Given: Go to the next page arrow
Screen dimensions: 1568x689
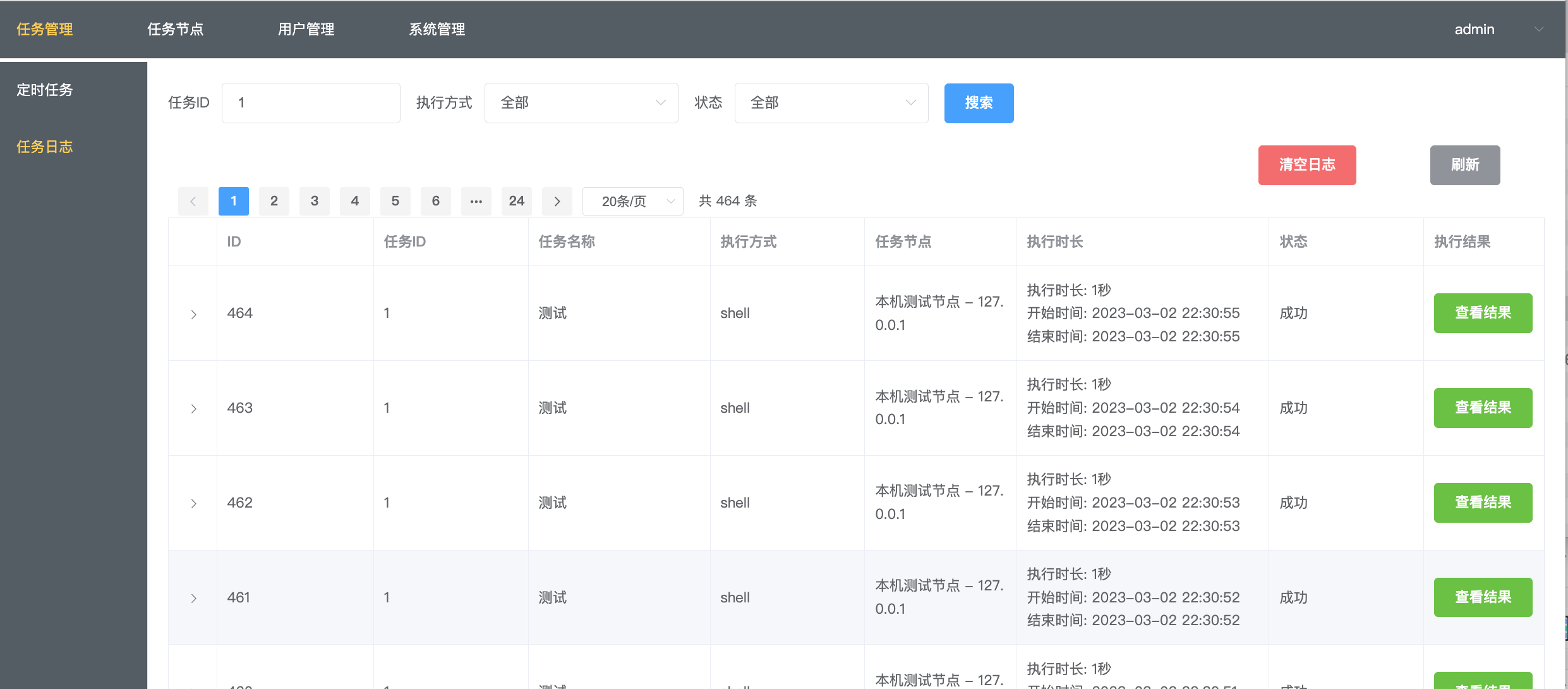Looking at the screenshot, I should pyautogui.click(x=557, y=201).
